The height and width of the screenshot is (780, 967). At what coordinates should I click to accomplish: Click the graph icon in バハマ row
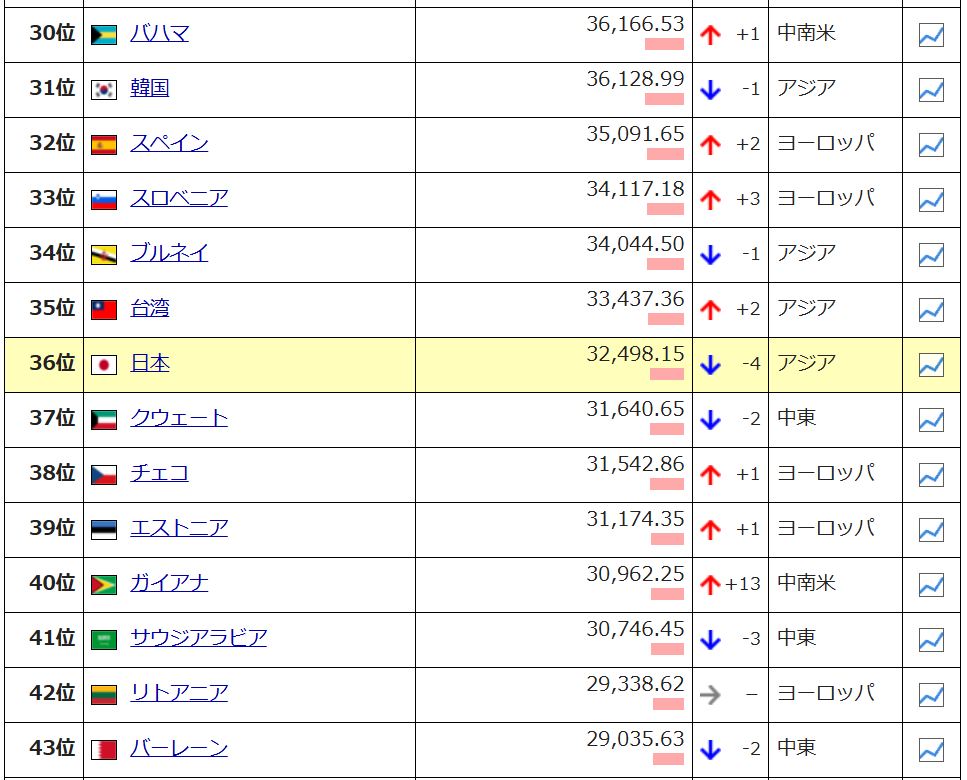click(931, 35)
